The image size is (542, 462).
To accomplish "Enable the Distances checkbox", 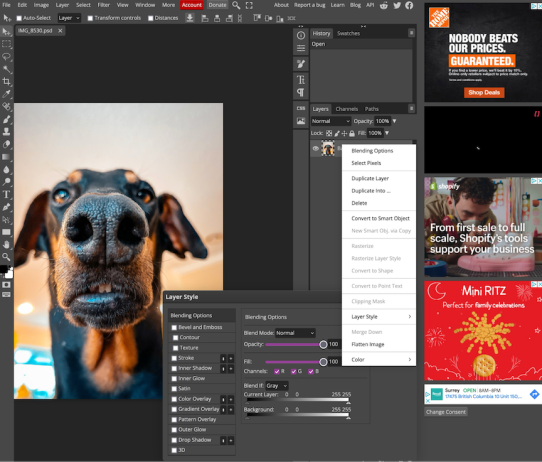I will (151, 18).
